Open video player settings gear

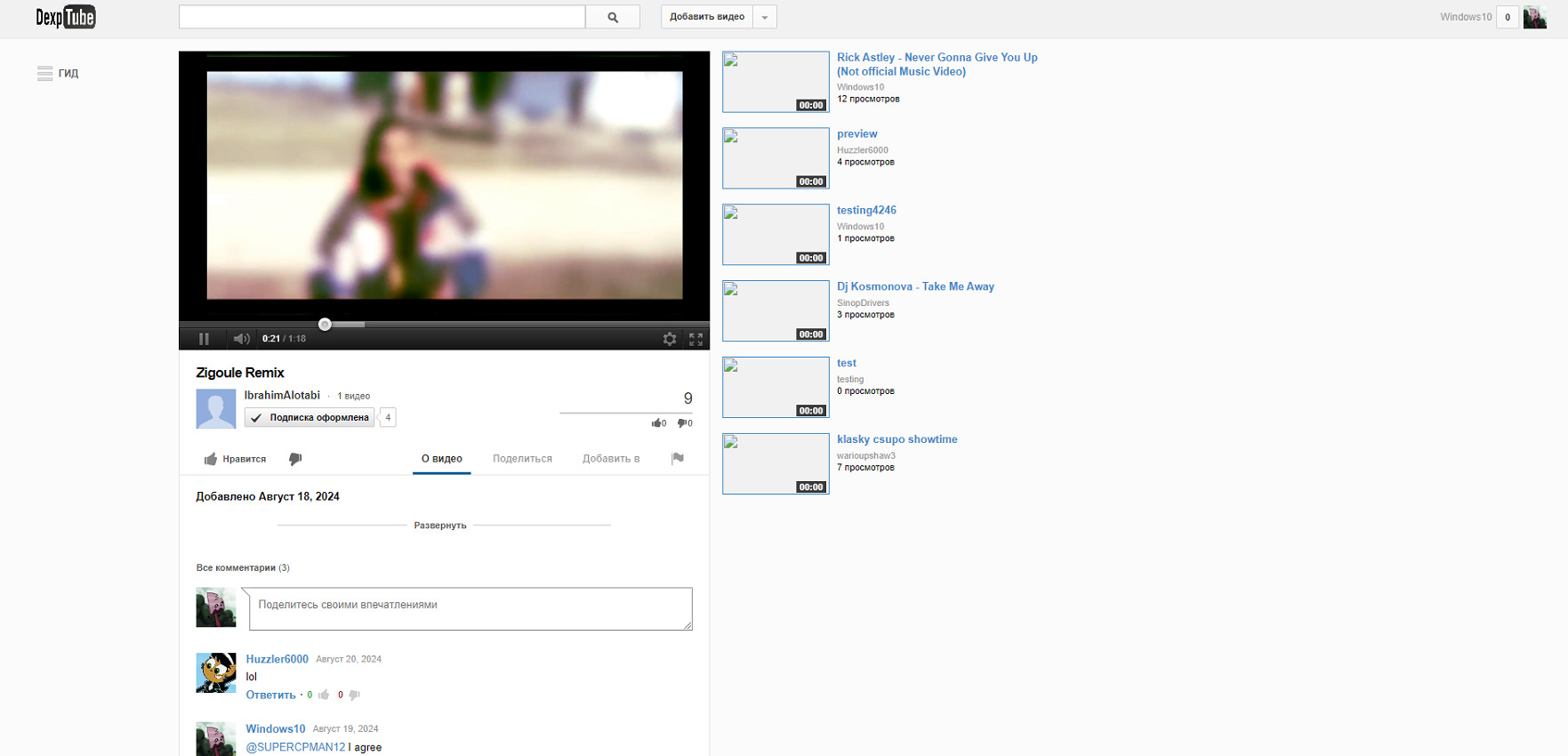670,339
